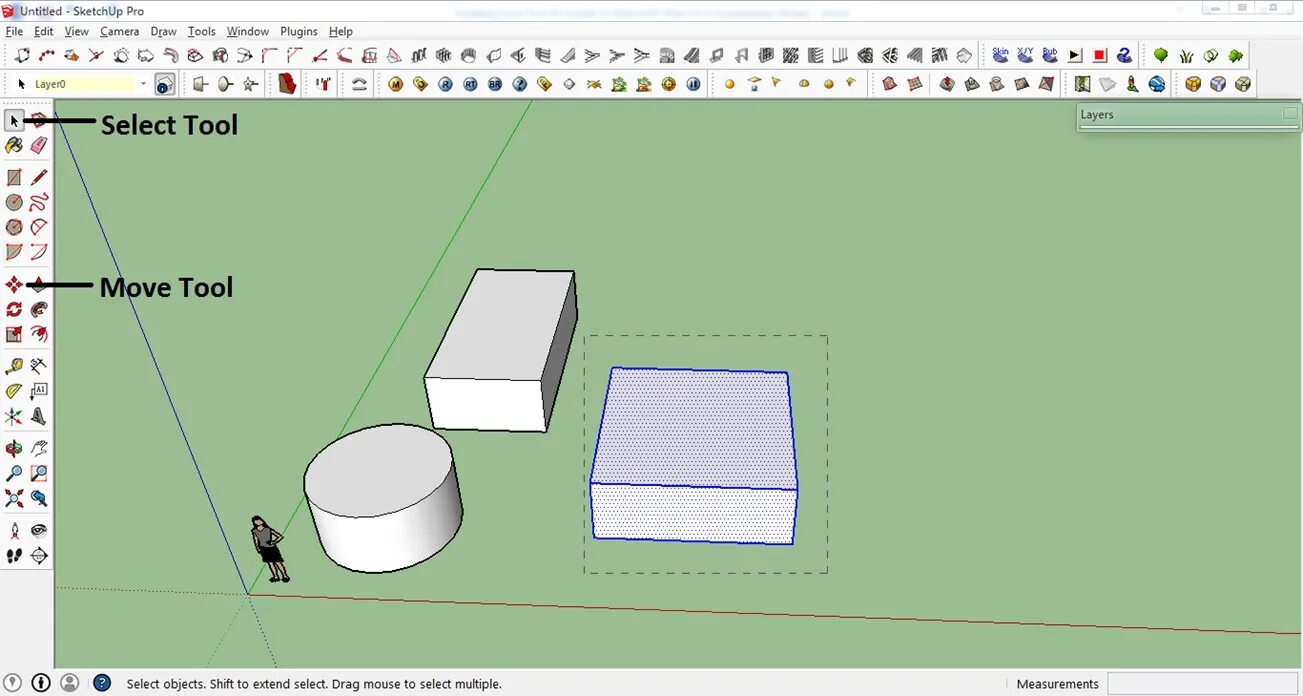Click the red stop square toolbar button

pos(1100,55)
